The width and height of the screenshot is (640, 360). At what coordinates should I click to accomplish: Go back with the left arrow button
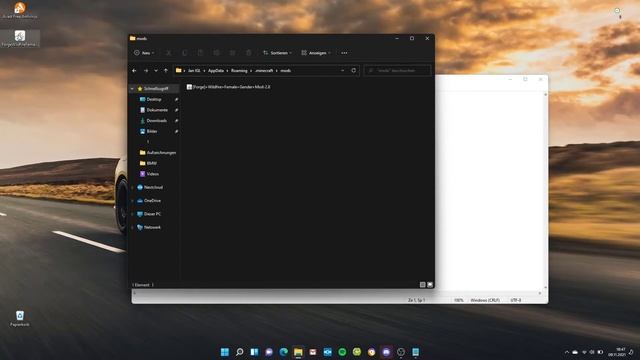click(134, 71)
